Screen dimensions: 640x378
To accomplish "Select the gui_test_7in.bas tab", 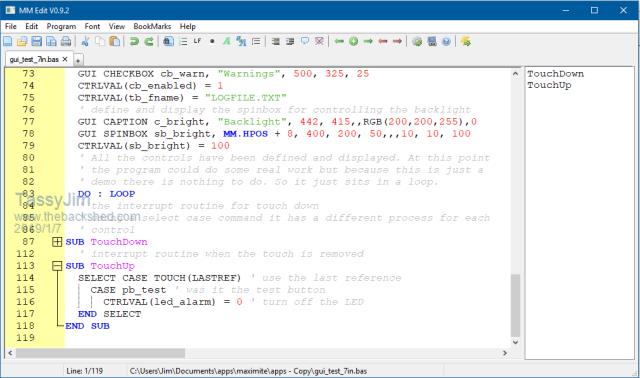I will point(34,60).
